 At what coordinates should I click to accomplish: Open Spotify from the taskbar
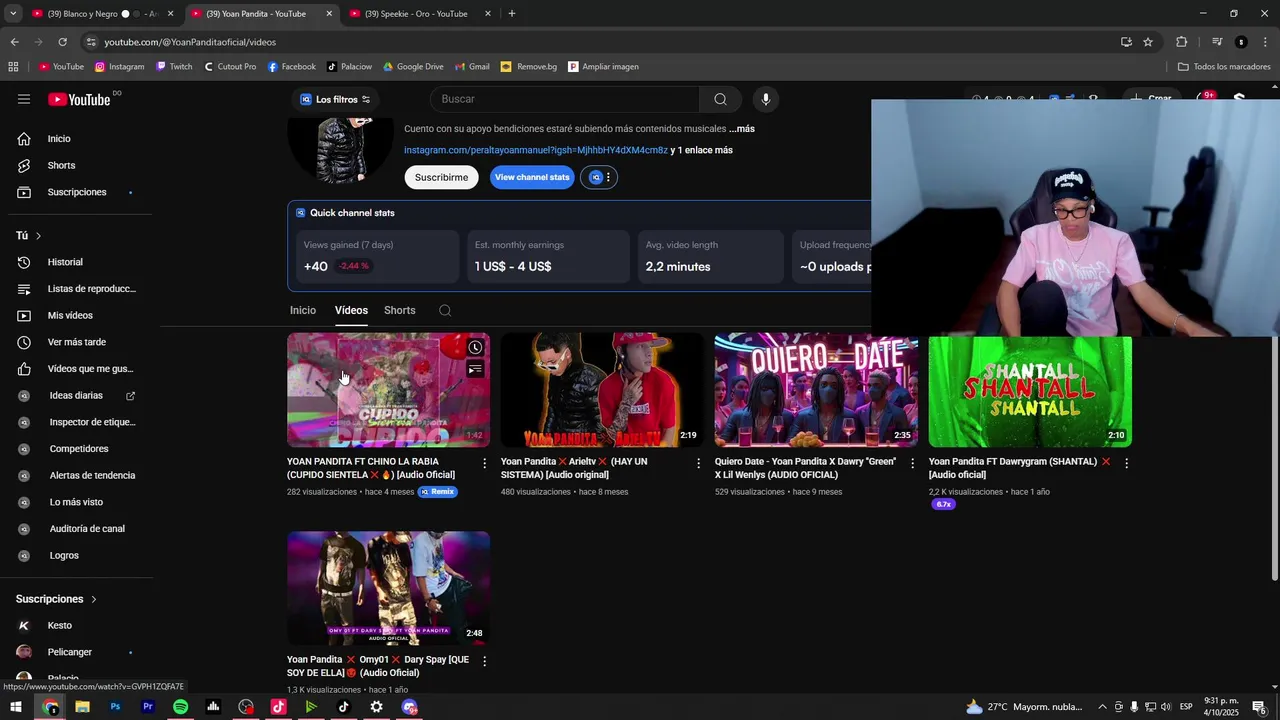coord(180,707)
